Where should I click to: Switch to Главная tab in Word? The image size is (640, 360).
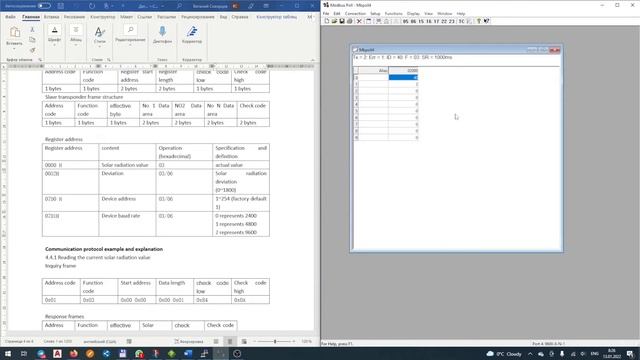point(31,17)
